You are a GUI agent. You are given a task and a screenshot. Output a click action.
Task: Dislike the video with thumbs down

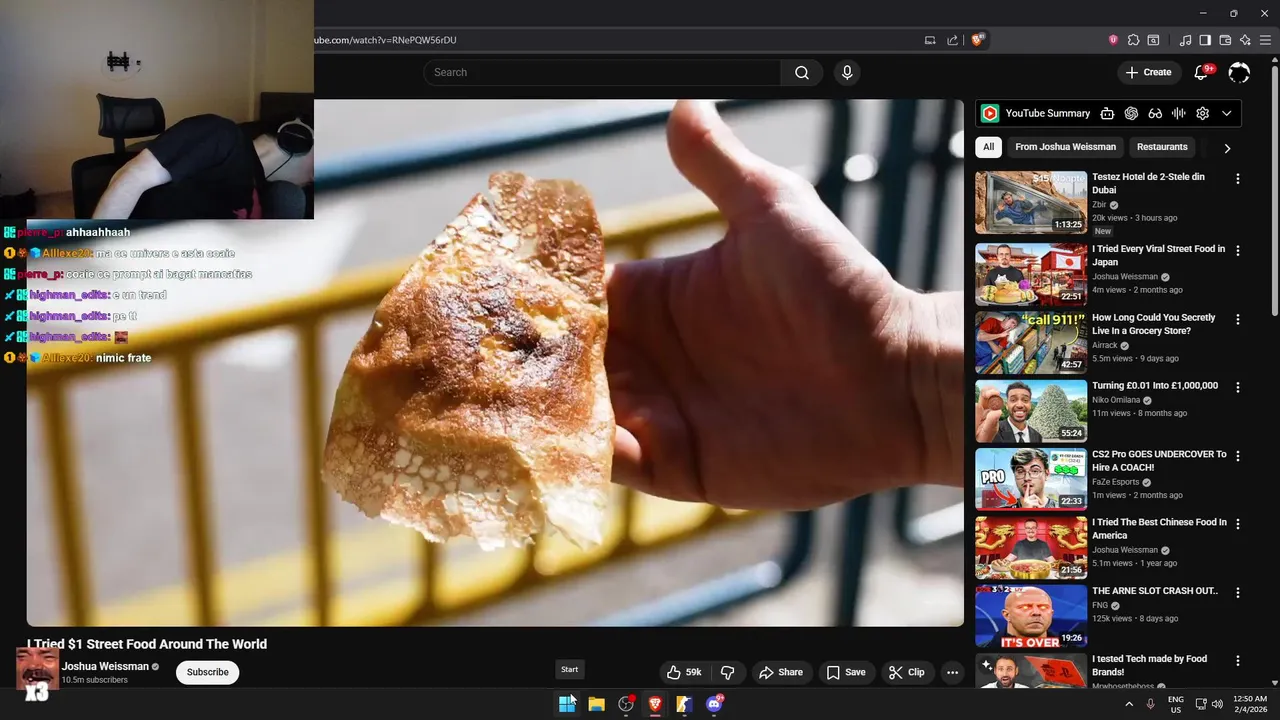[728, 672]
